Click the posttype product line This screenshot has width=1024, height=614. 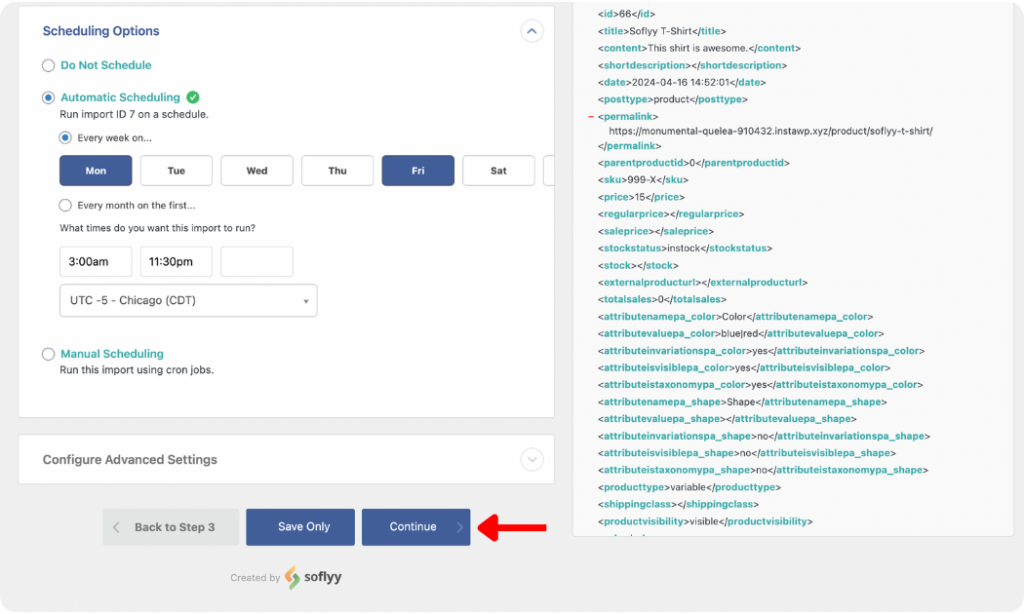tap(673, 99)
